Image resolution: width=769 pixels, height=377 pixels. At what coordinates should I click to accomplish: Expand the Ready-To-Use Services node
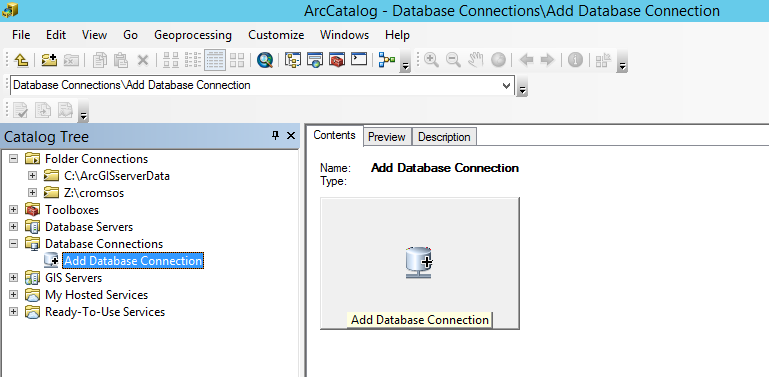[14, 312]
